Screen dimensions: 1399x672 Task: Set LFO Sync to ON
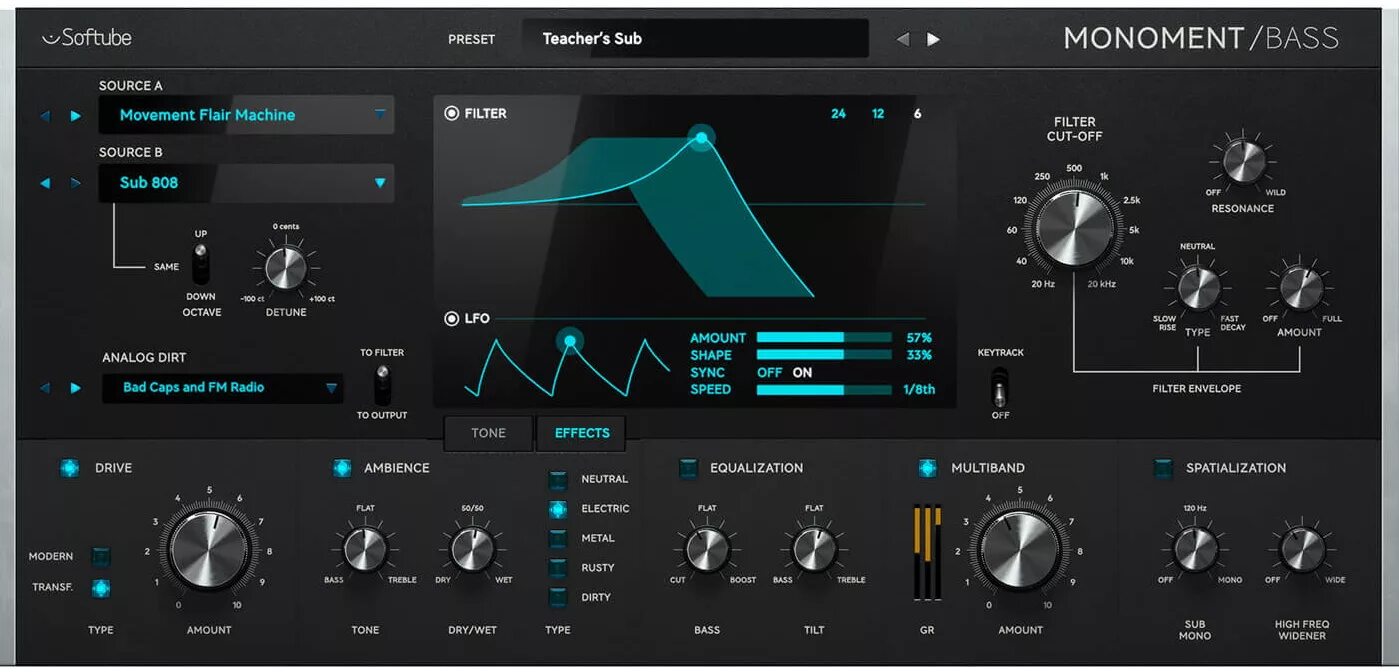(802, 372)
